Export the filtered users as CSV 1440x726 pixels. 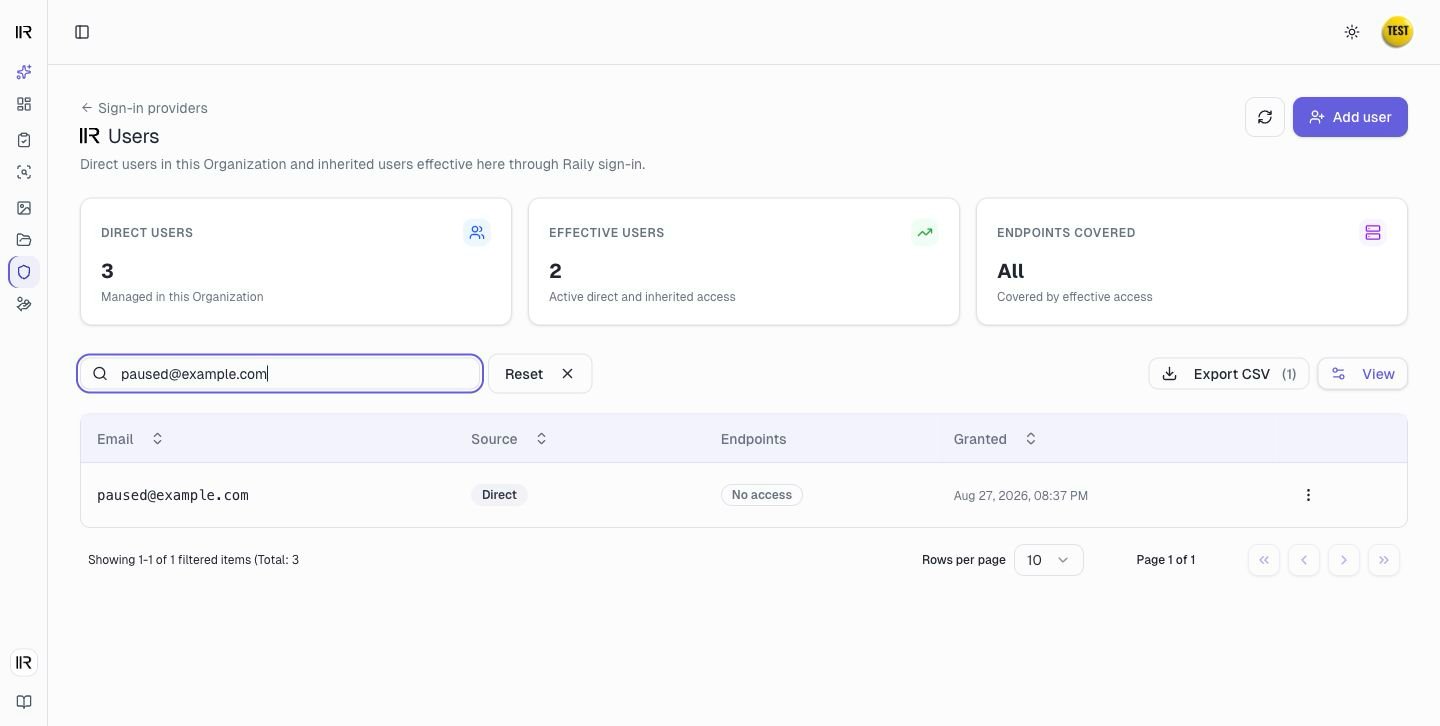pos(1229,374)
